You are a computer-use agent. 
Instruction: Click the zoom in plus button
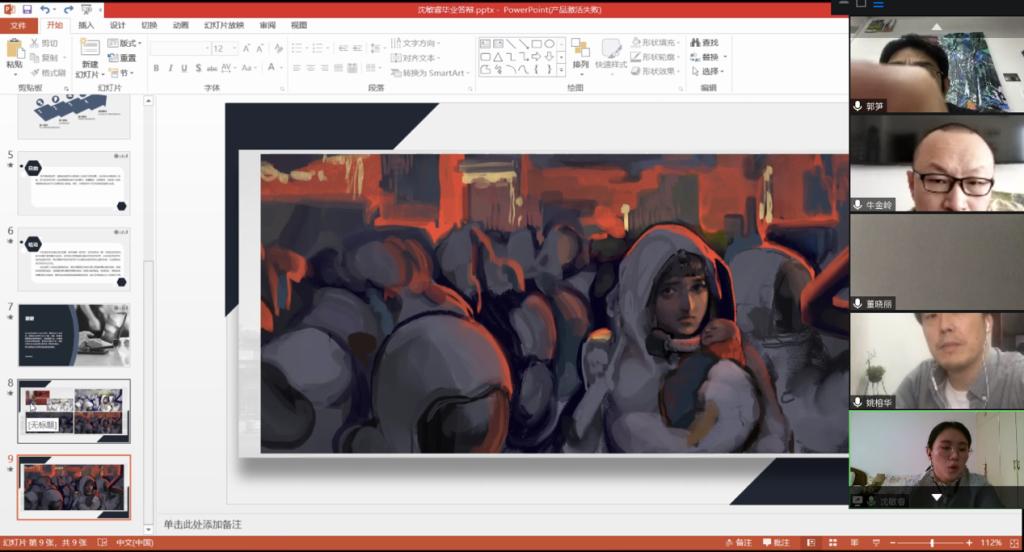click(969, 543)
